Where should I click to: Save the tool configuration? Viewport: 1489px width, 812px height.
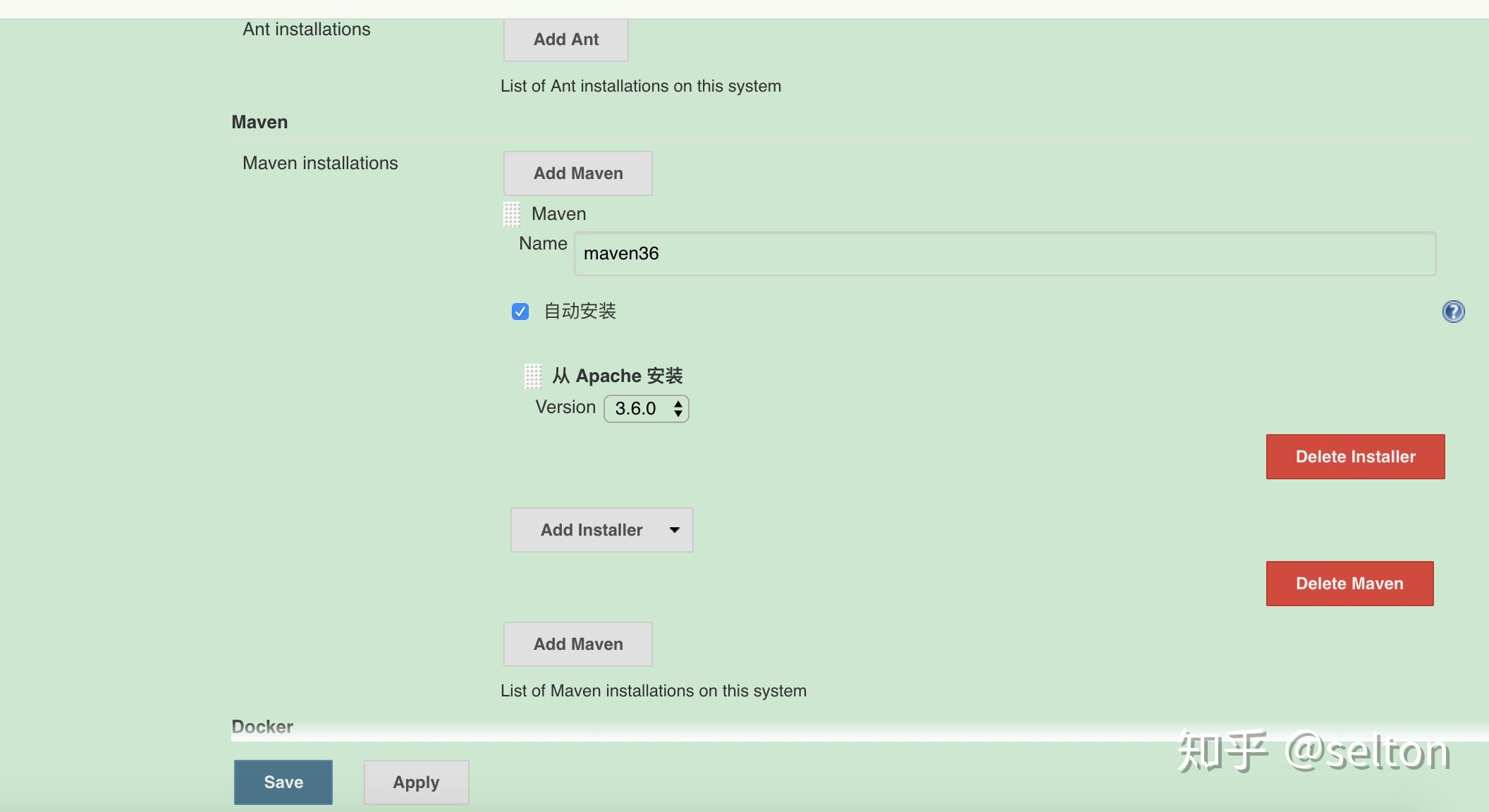click(283, 782)
